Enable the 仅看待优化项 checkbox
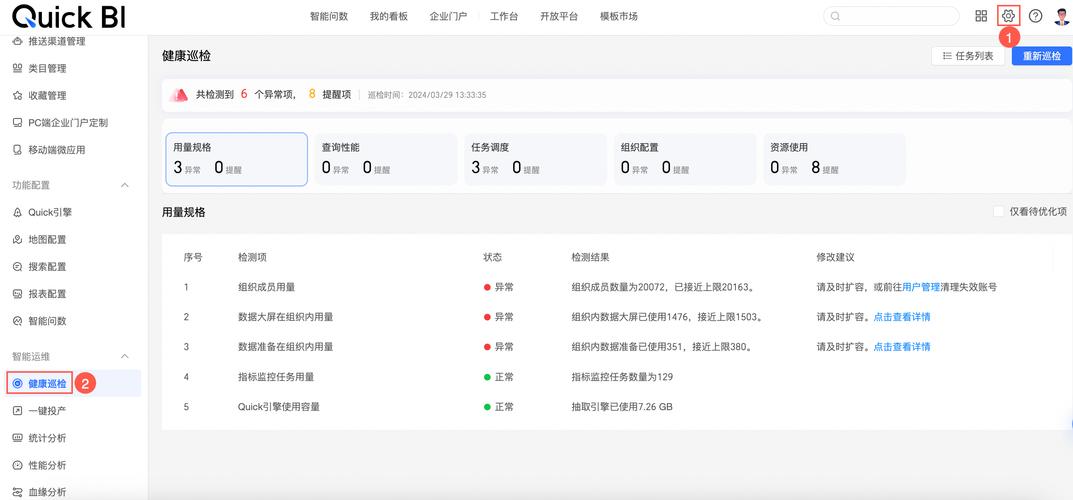 click(999, 212)
